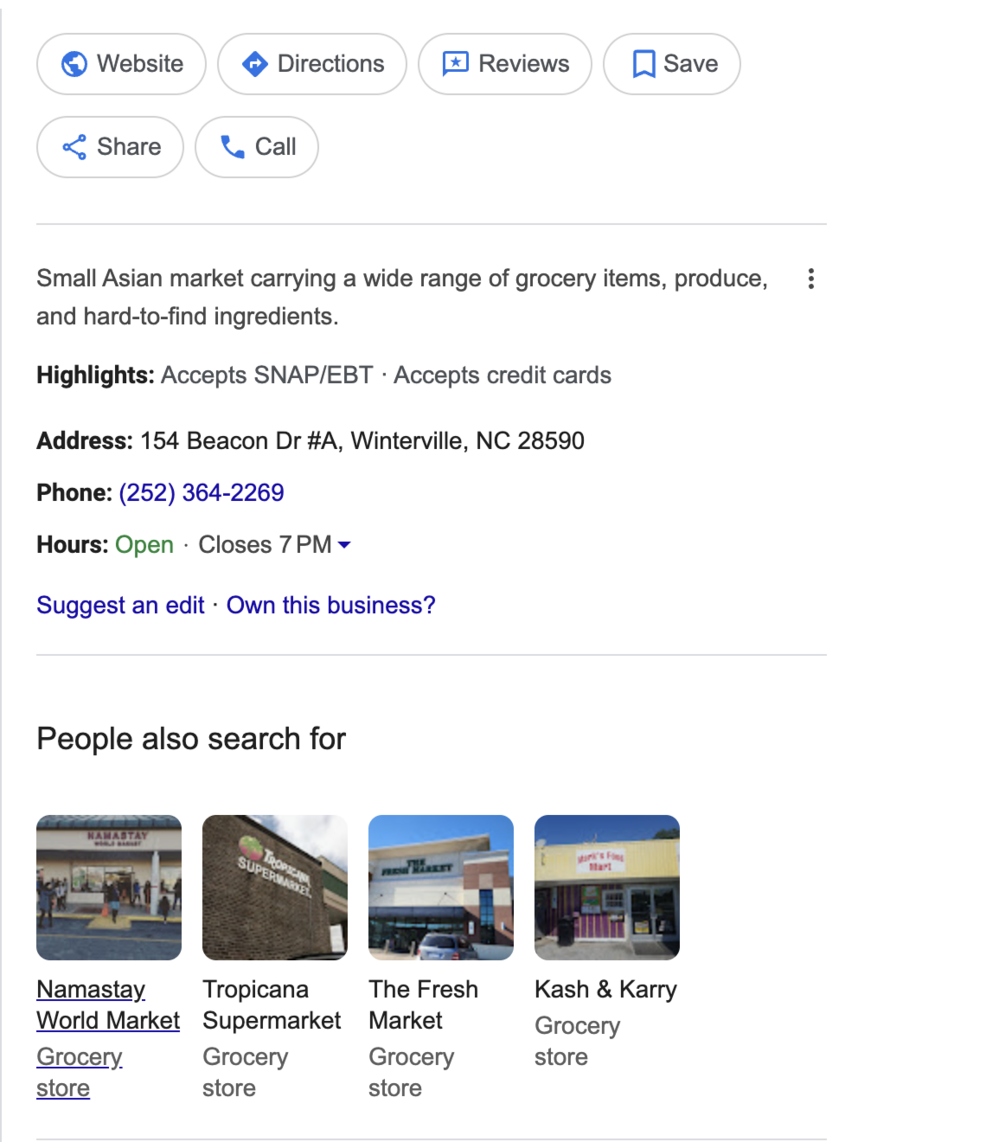Click the Share nodes icon
The height and width of the screenshot is (1142, 1005).
[74, 147]
